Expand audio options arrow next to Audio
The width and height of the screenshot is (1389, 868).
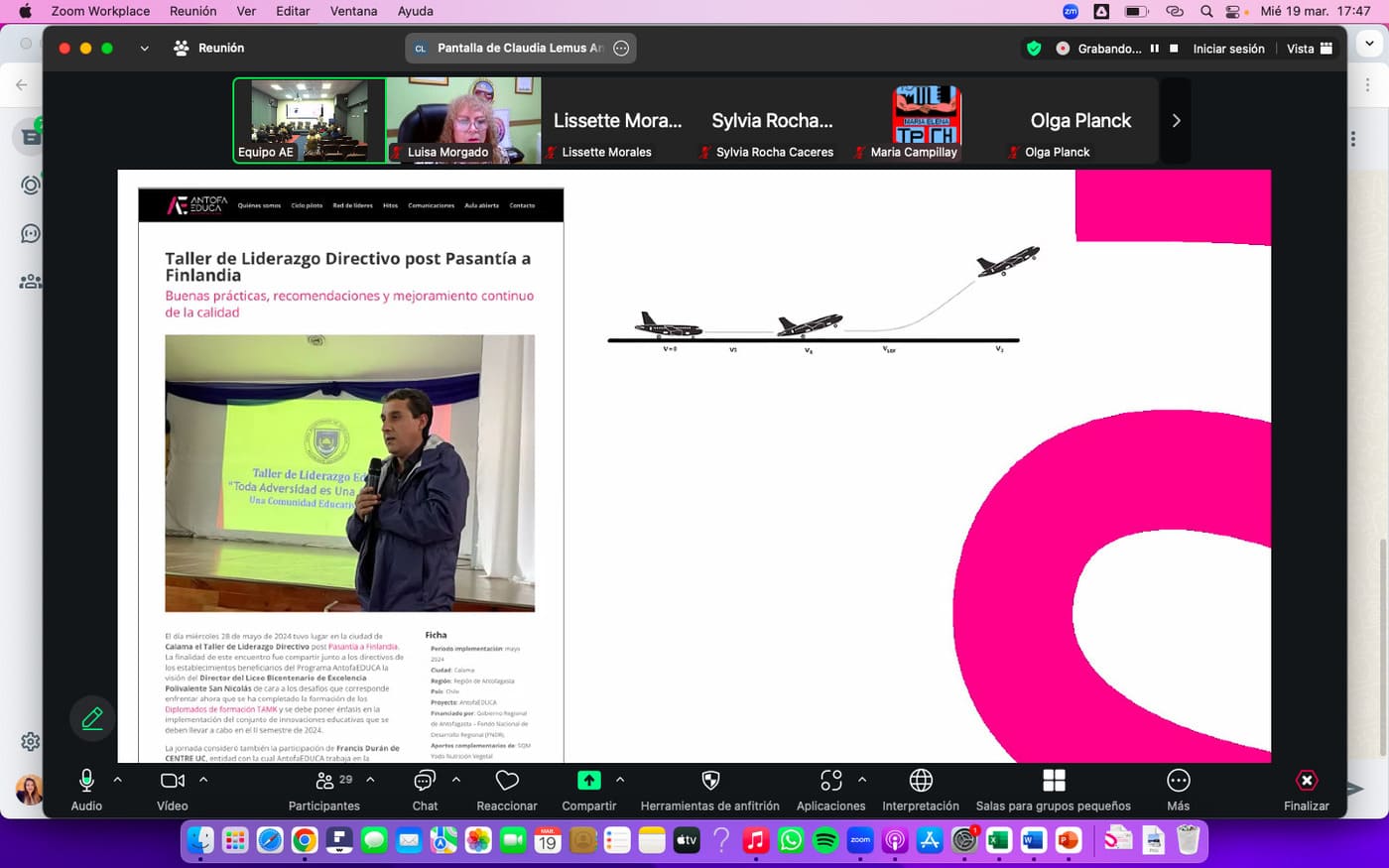click(x=118, y=780)
